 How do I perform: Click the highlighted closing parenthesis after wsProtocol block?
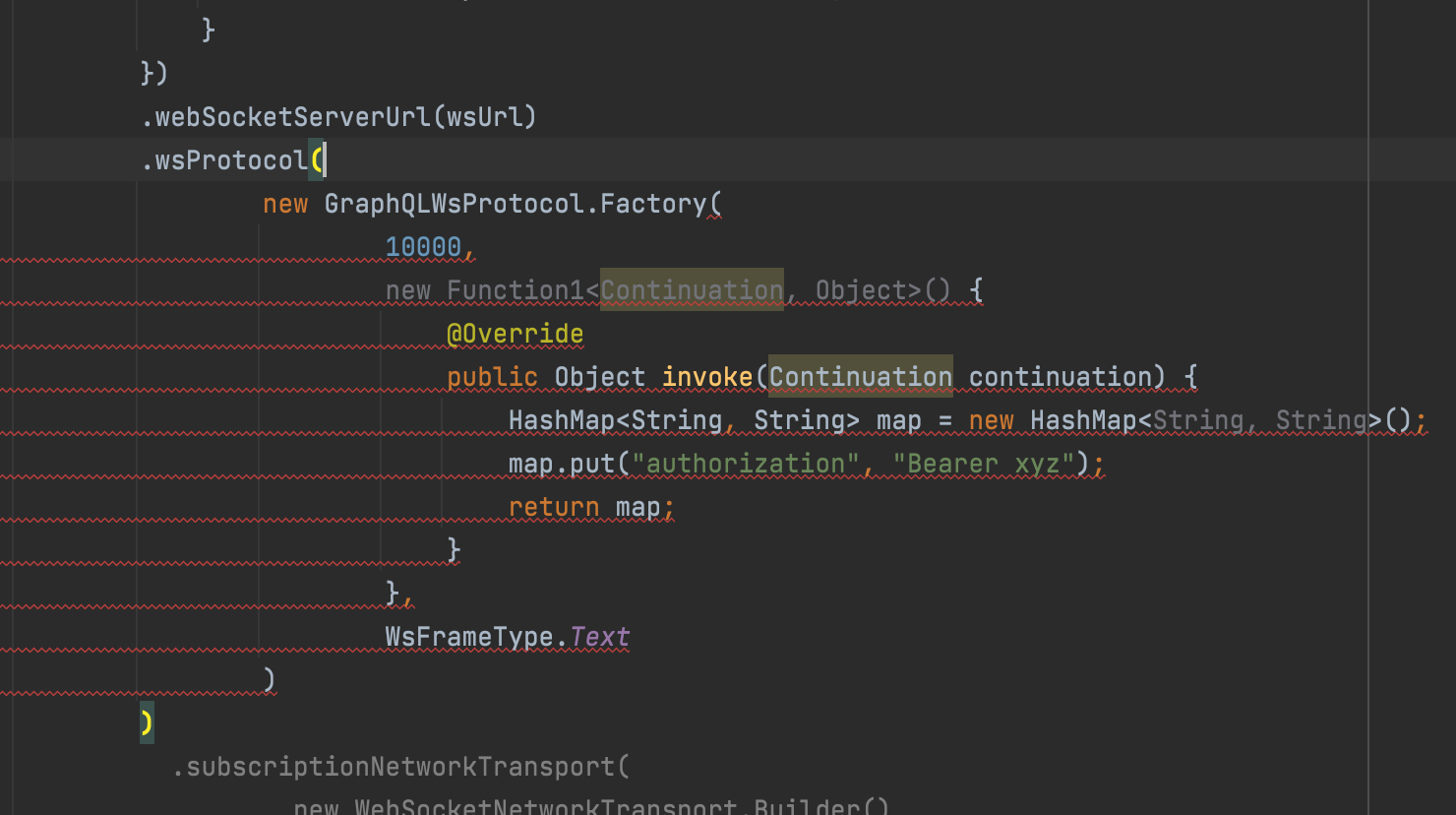coord(146,721)
